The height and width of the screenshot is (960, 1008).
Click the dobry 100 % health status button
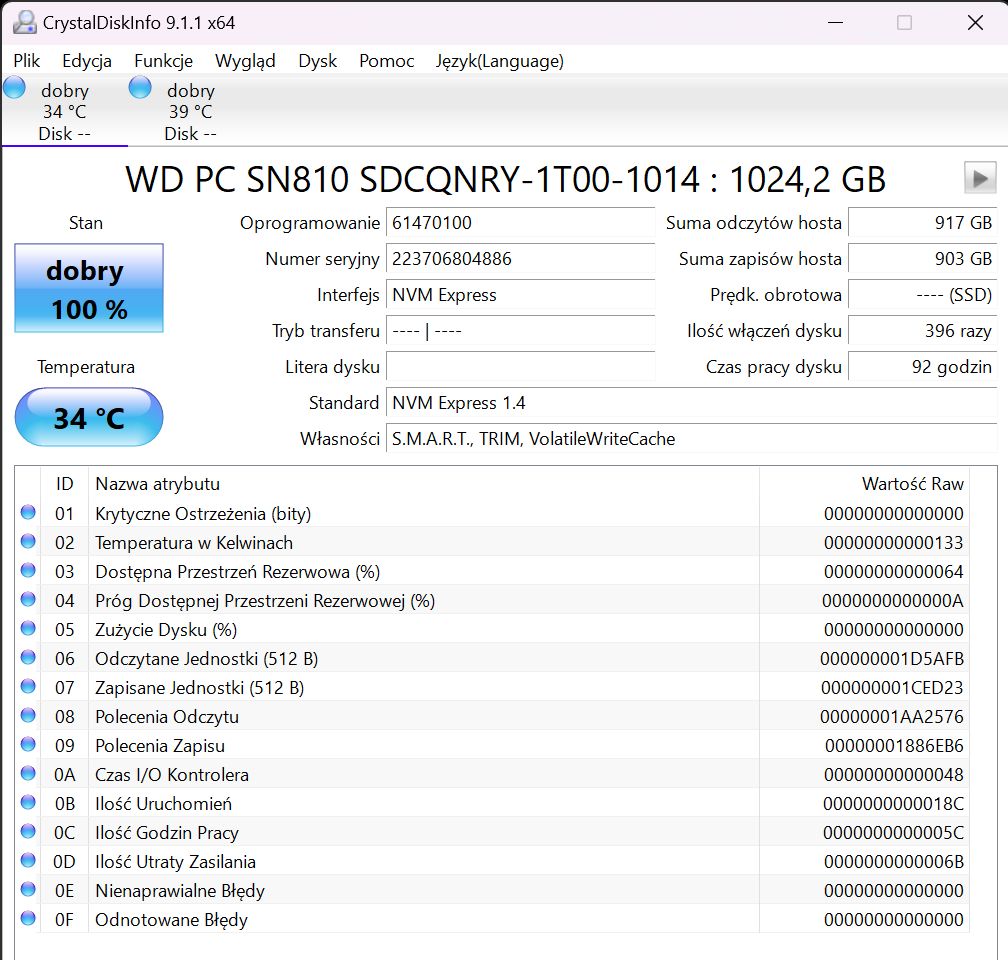(89, 288)
